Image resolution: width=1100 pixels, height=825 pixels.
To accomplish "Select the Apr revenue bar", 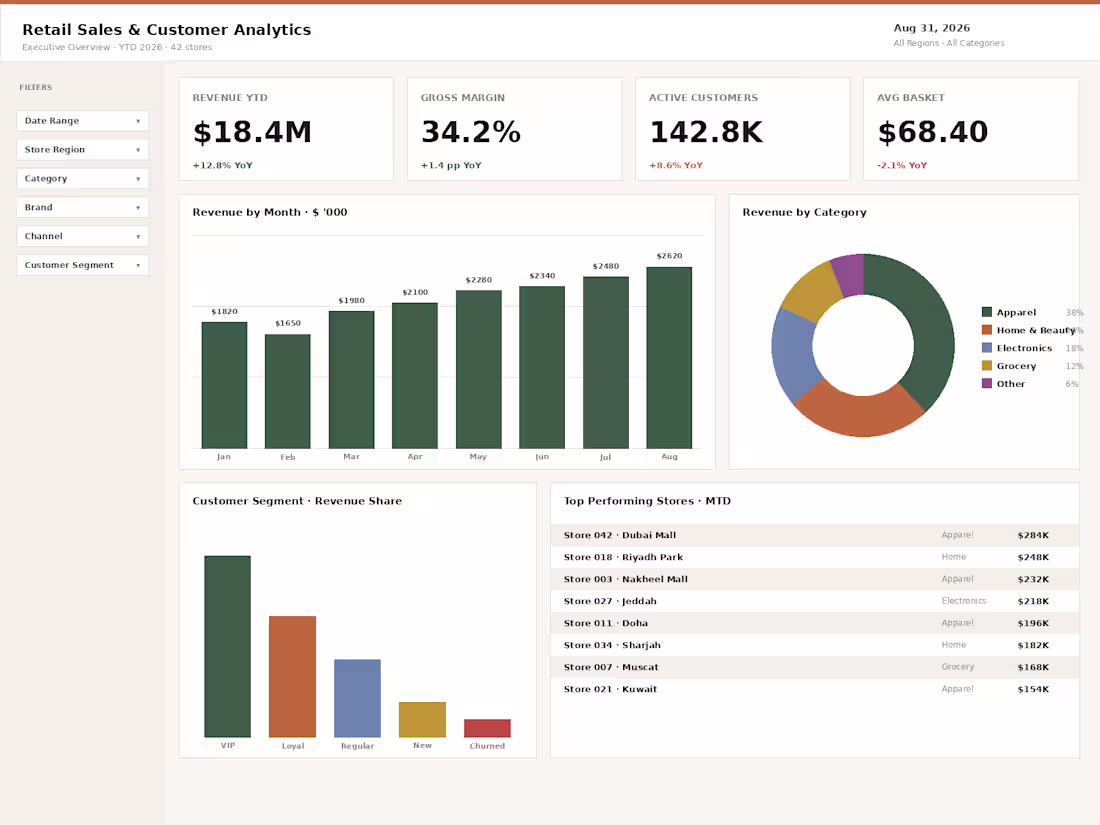I will click(415, 375).
